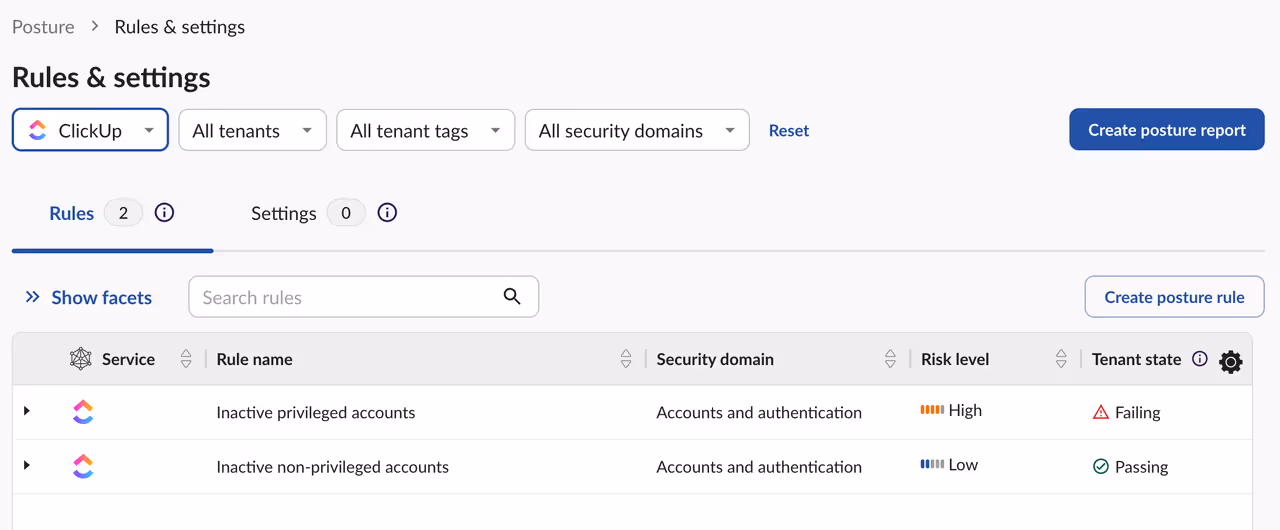
Task: Click the green Passing check icon
Action: click(x=1101, y=467)
